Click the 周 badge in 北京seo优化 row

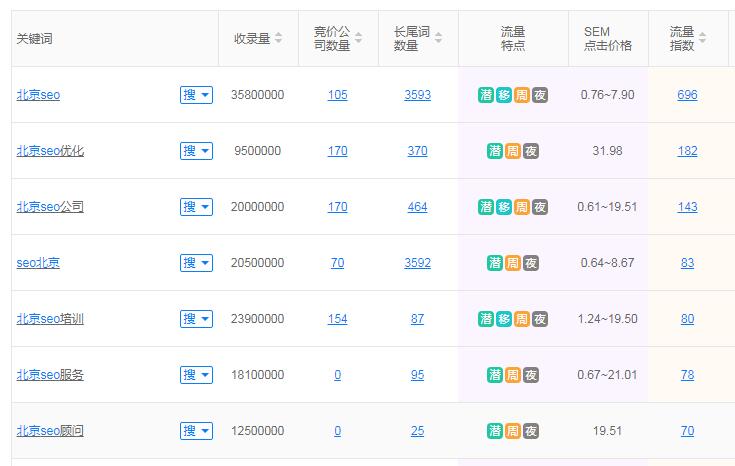513,151
